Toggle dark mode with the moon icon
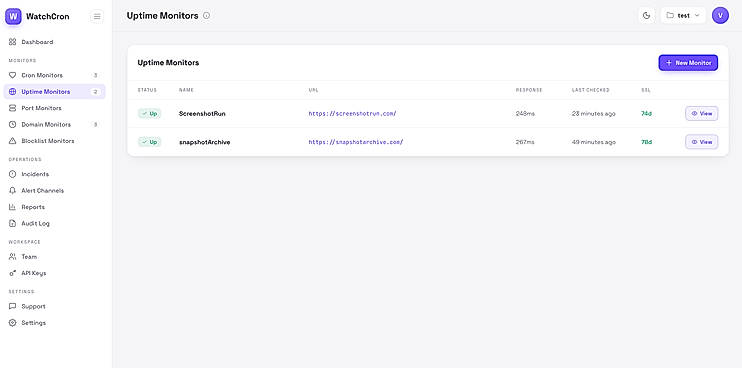Image resolution: width=742 pixels, height=368 pixels. 646,16
